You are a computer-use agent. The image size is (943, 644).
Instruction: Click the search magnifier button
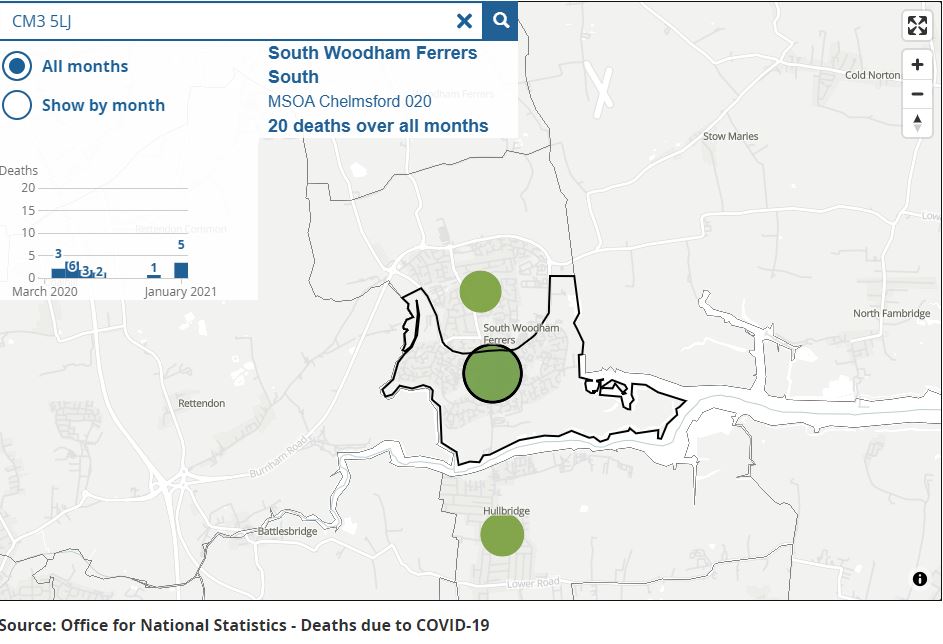(500, 20)
